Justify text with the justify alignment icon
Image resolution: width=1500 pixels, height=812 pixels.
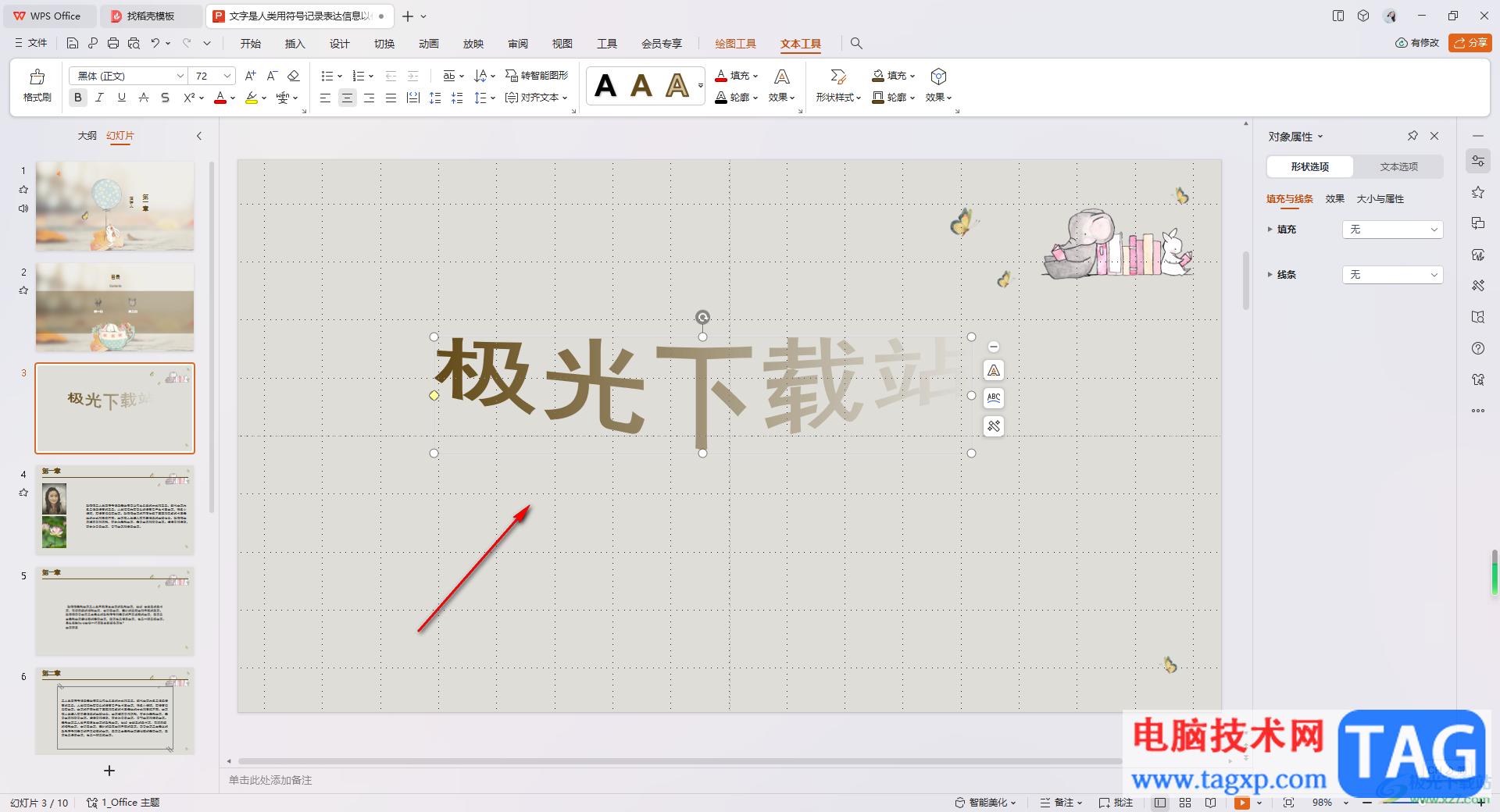click(x=391, y=98)
